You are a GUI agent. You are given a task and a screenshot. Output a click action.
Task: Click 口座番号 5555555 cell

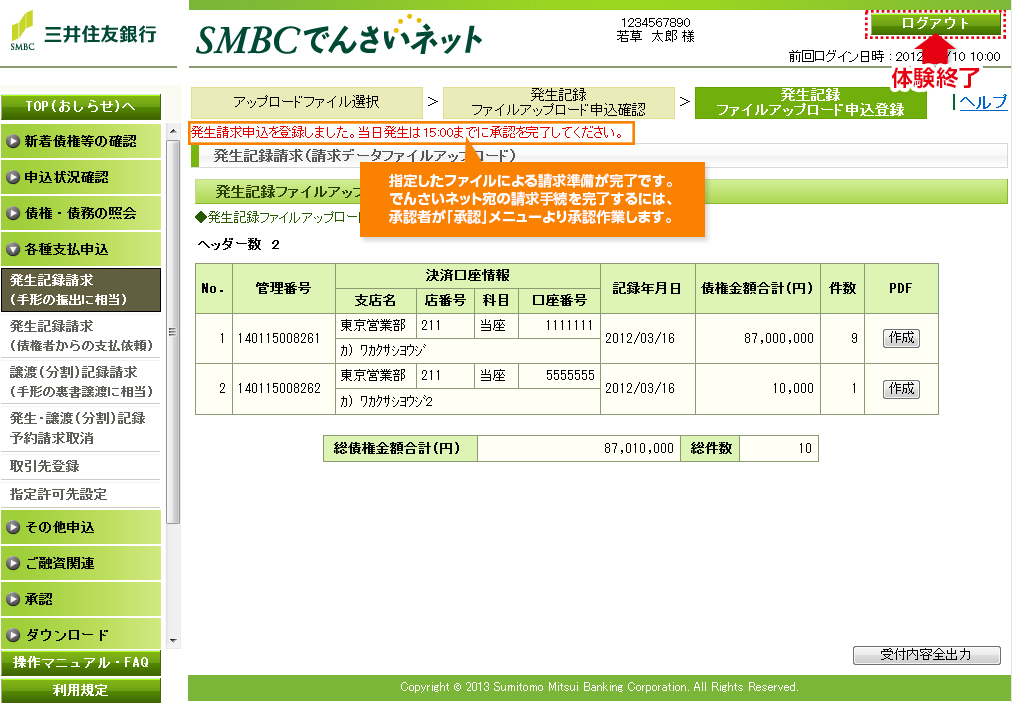(559, 376)
